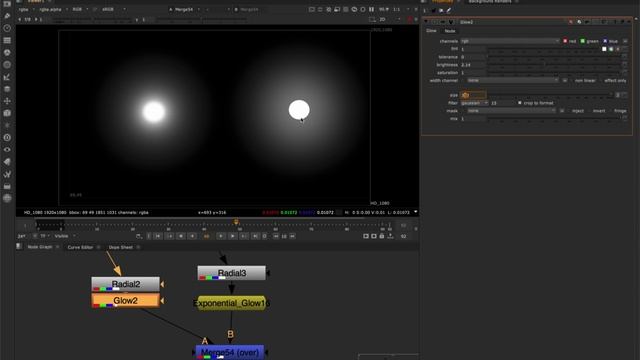Toggle the green channel checkbox
640x360 pixels.
tap(583, 41)
